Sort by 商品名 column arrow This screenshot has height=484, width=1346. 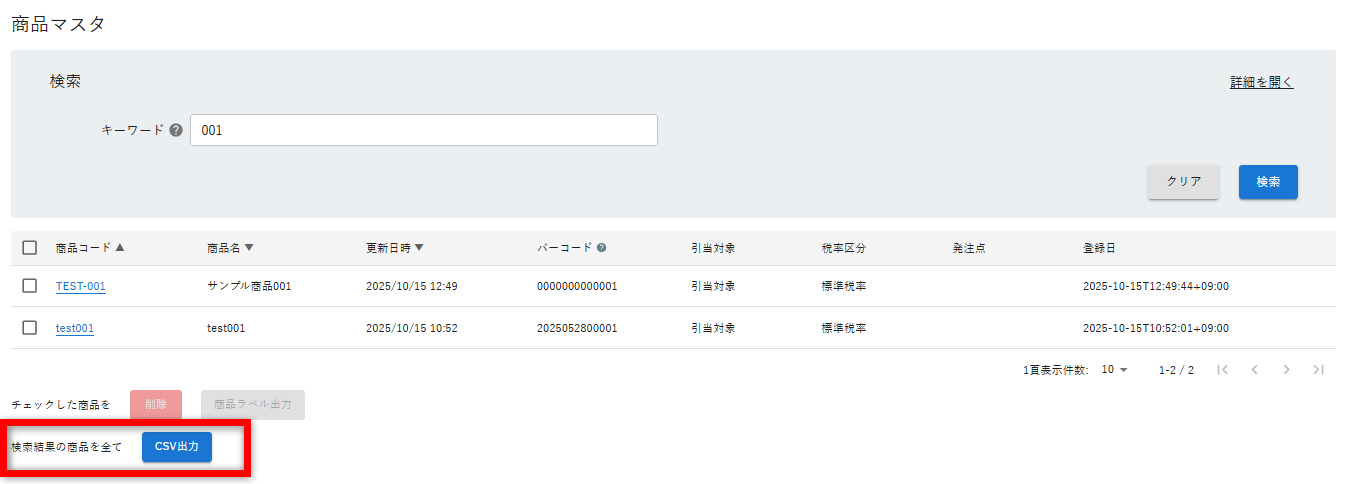249,248
